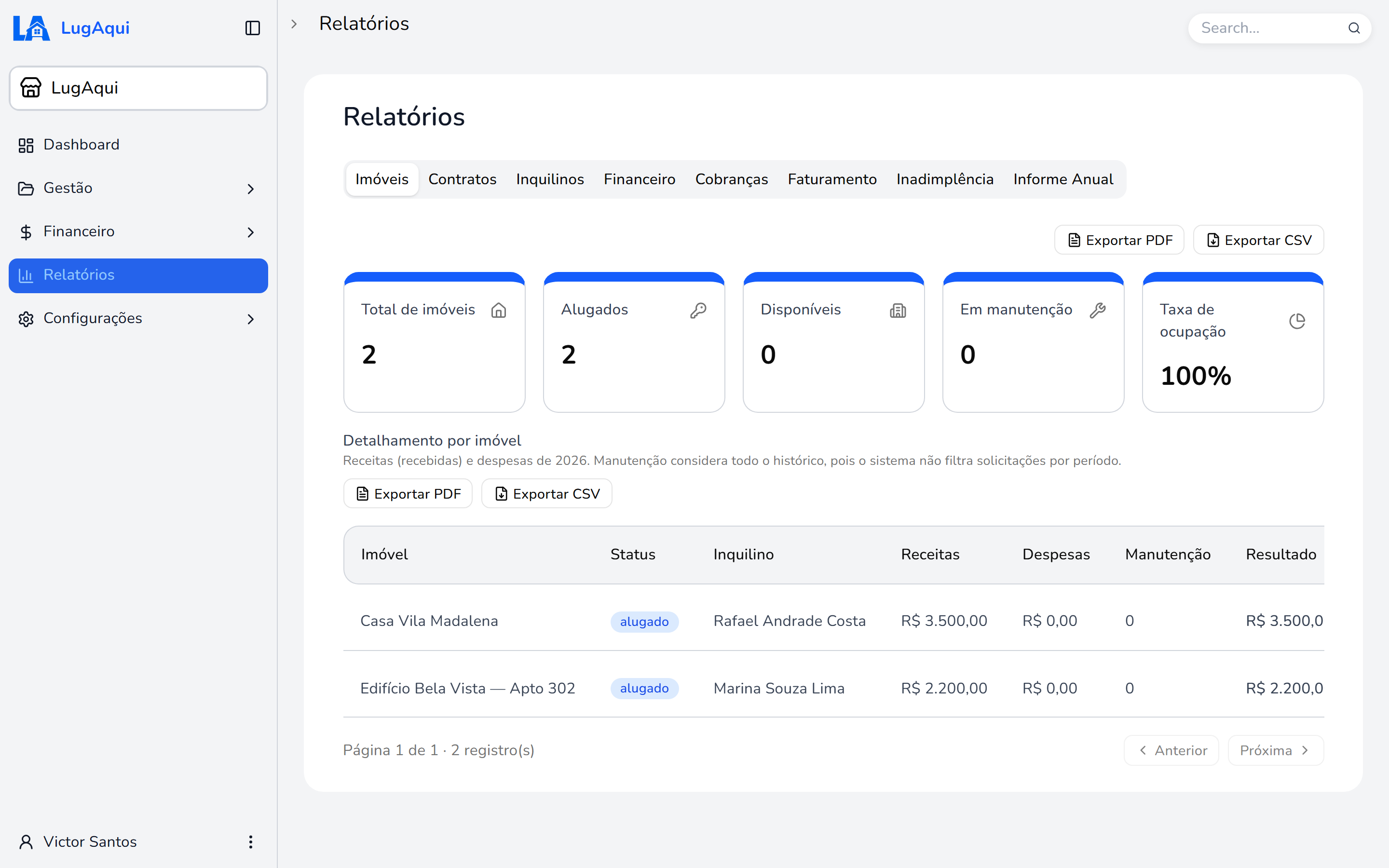The image size is (1389, 868).
Task: Click the Receitas column header
Action: tap(930, 555)
